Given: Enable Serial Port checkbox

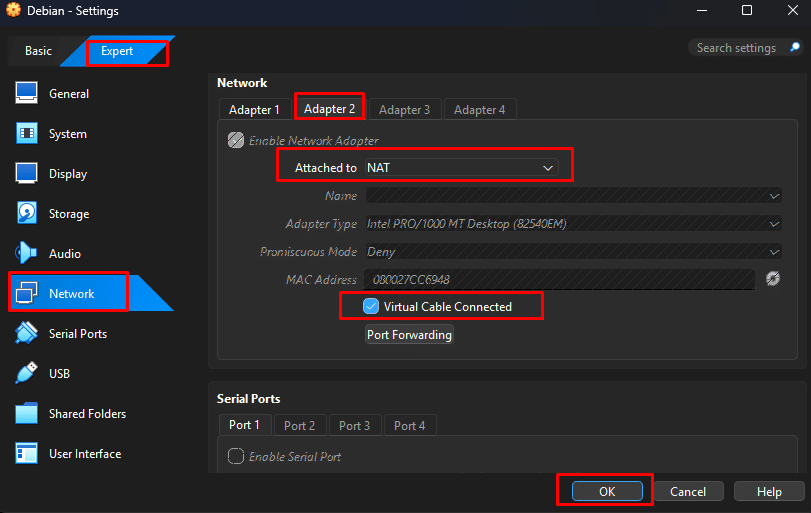Looking at the screenshot, I should [236, 456].
